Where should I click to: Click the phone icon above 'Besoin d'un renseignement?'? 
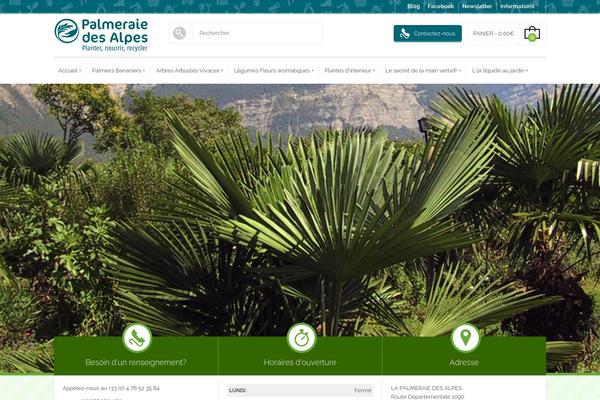click(x=137, y=338)
